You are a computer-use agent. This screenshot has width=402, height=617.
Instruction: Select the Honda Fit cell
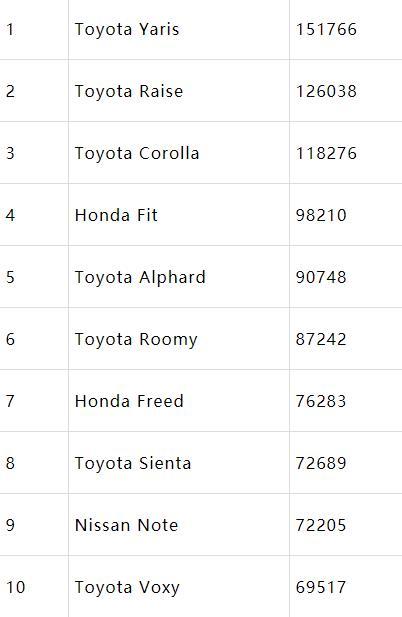pyautogui.click(x=179, y=215)
